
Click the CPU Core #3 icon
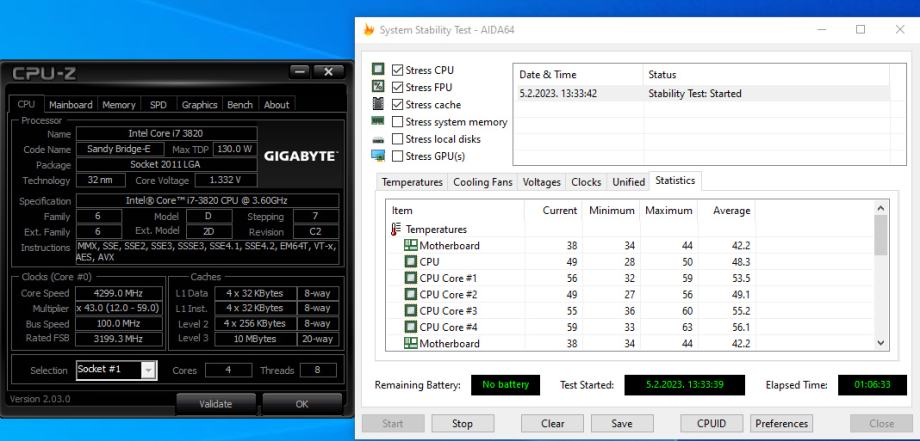(x=410, y=311)
